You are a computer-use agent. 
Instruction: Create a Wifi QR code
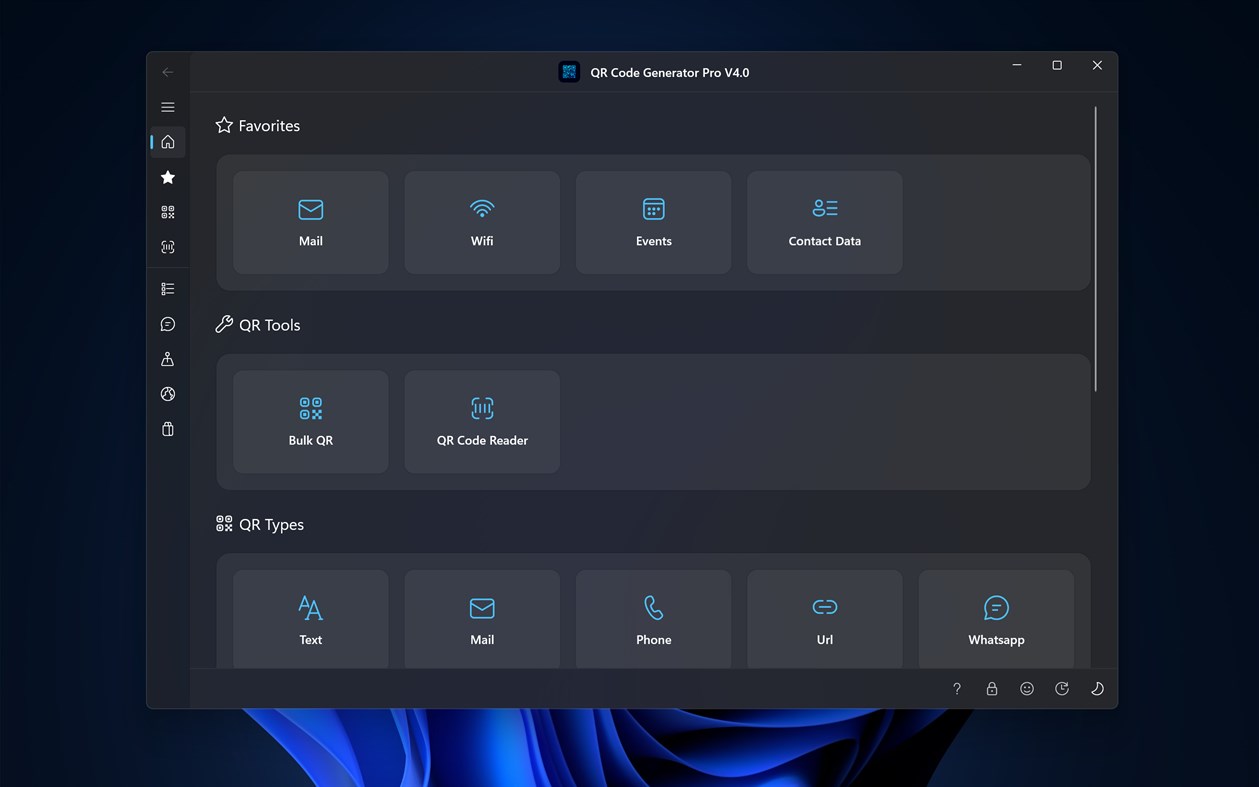tap(481, 221)
